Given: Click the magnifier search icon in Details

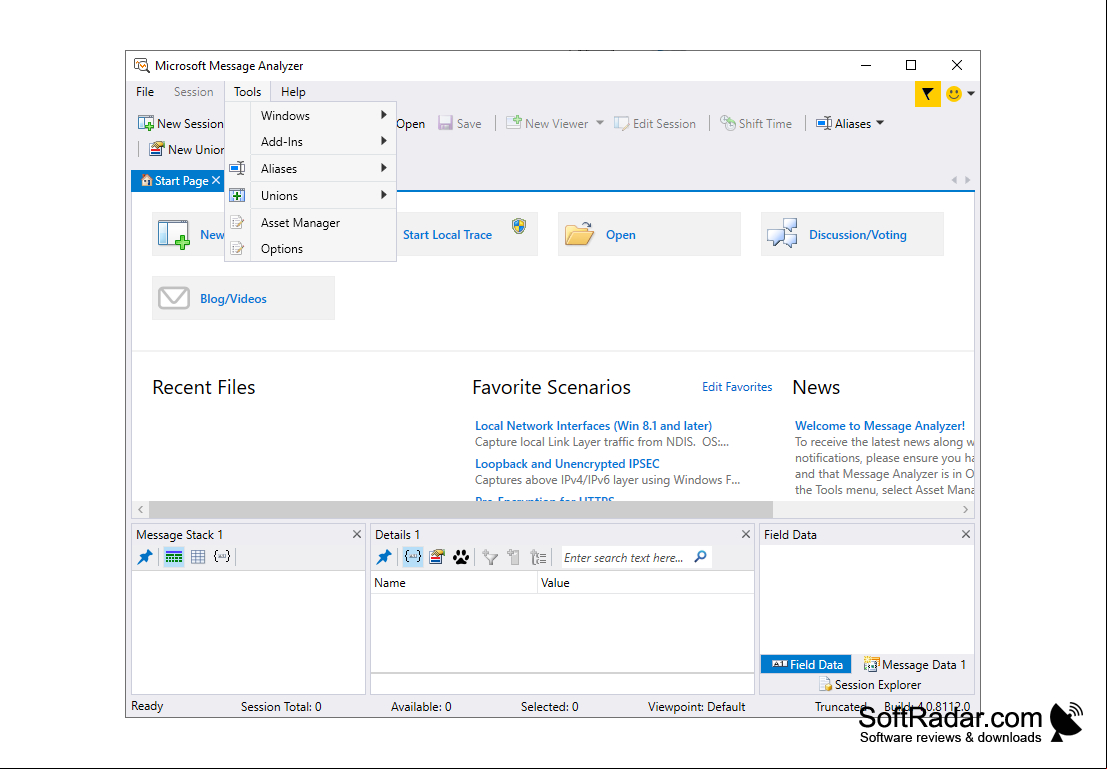Looking at the screenshot, I should (700, 556).
